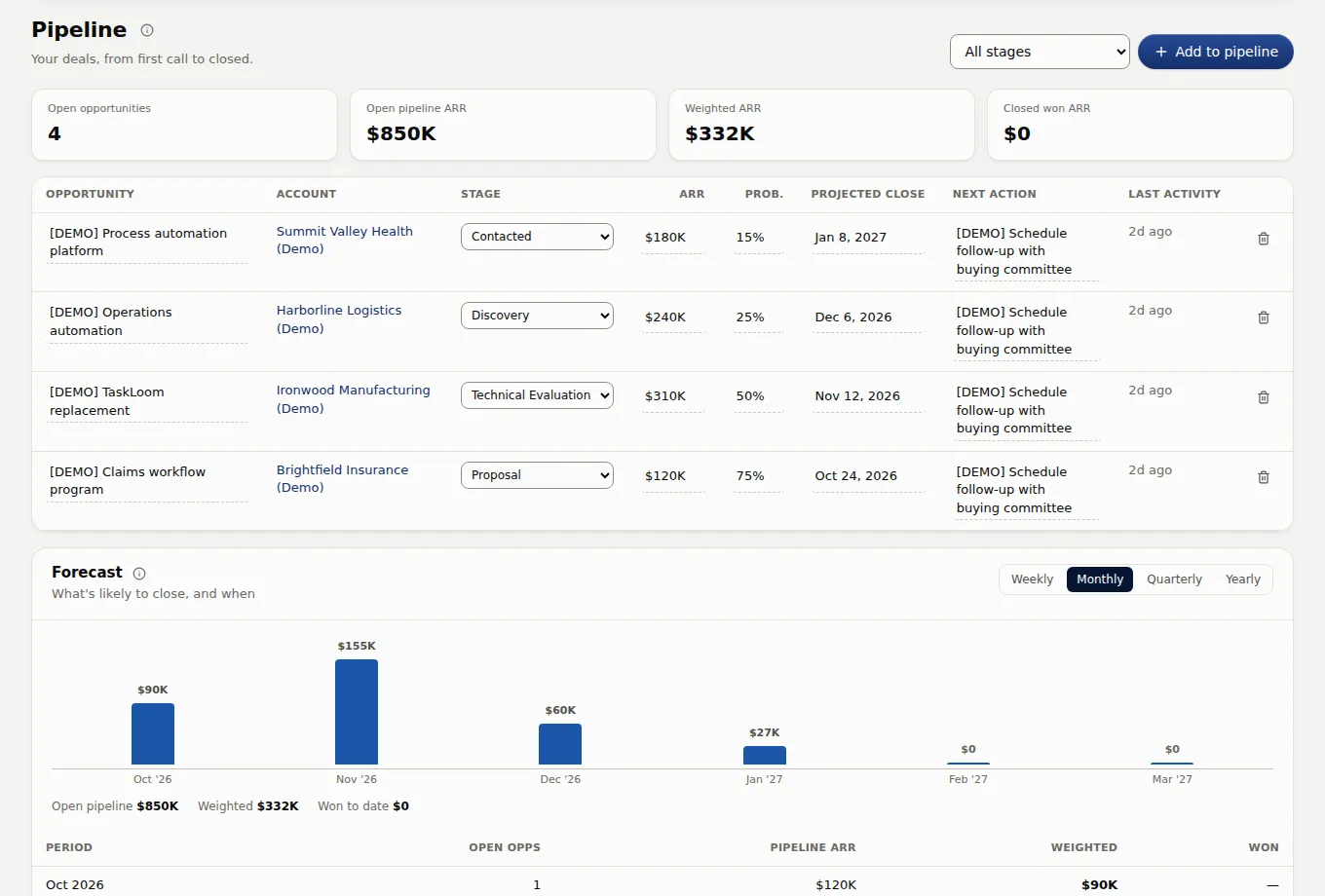1325x896 pixels.
Task: Delete the Process automation platform opportunity
Action: pyautogui.click(x=1264, y=239)
